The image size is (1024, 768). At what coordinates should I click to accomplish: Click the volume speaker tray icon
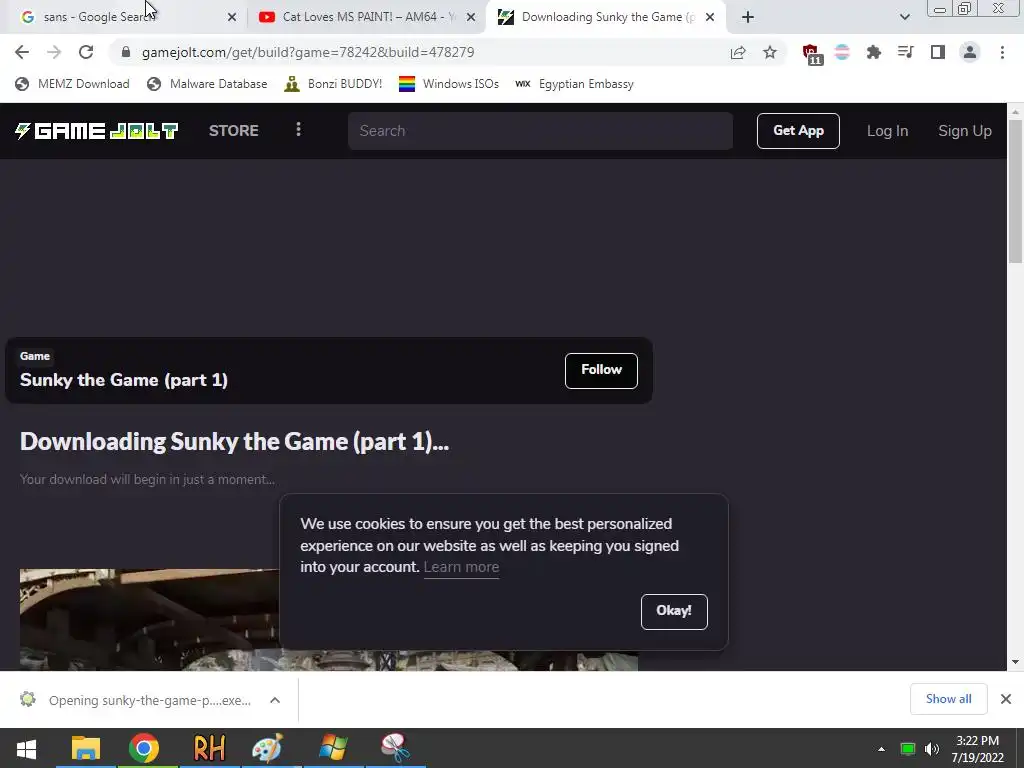click(x=932, y=749)
